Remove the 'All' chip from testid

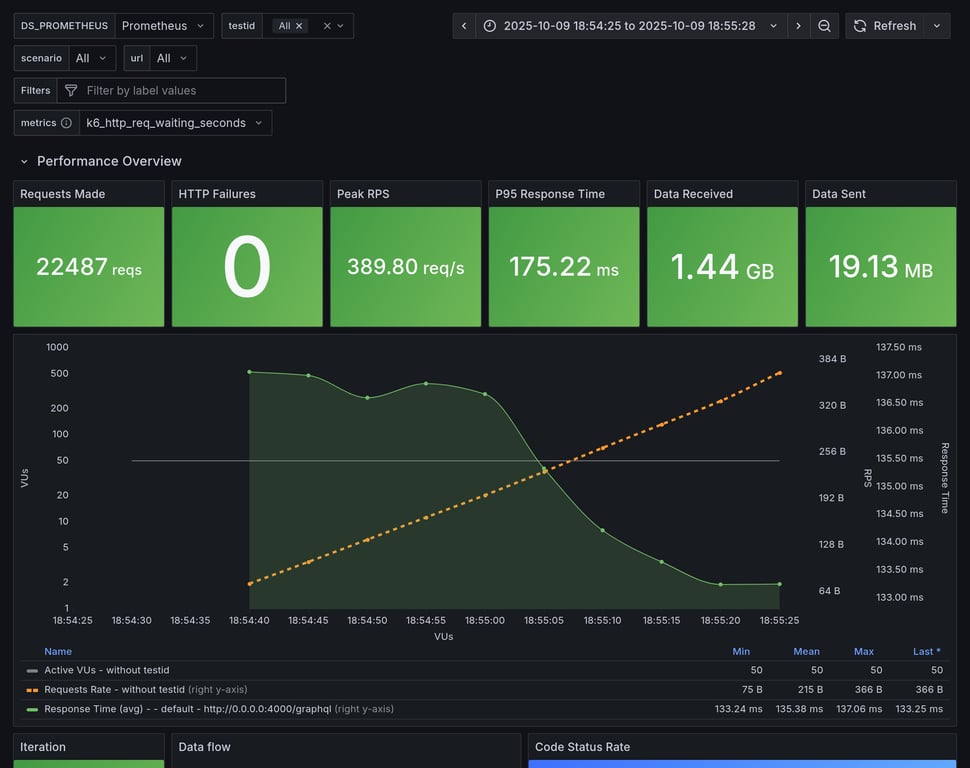click(299, 26)
